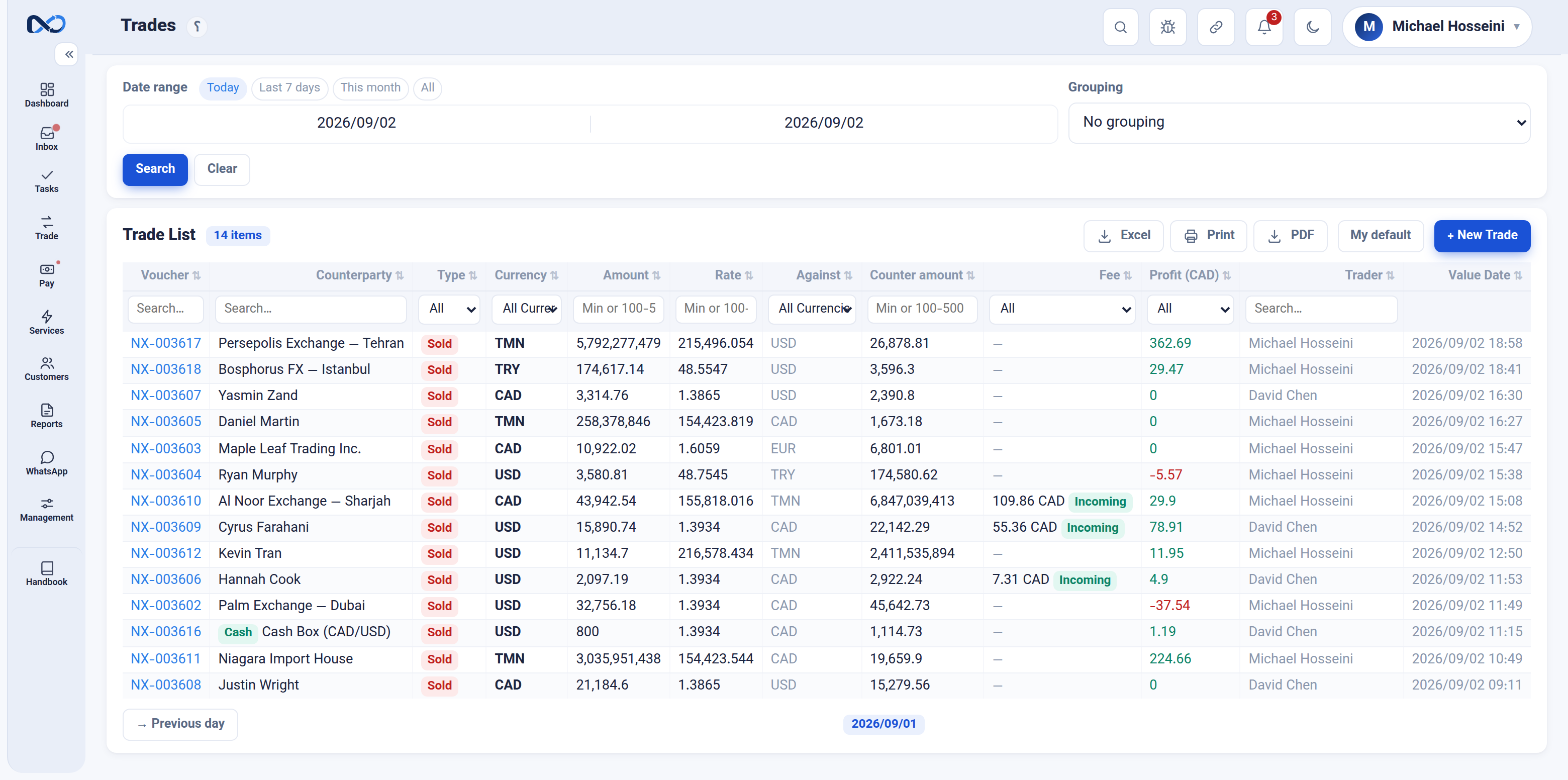Screen dimensions: 1568x780
Task: Open Management in the sidebar
Action: (46, 510)
